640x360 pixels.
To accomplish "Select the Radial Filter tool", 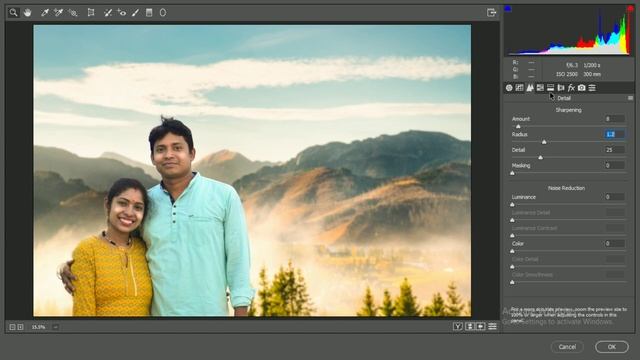I will point(163,13).
